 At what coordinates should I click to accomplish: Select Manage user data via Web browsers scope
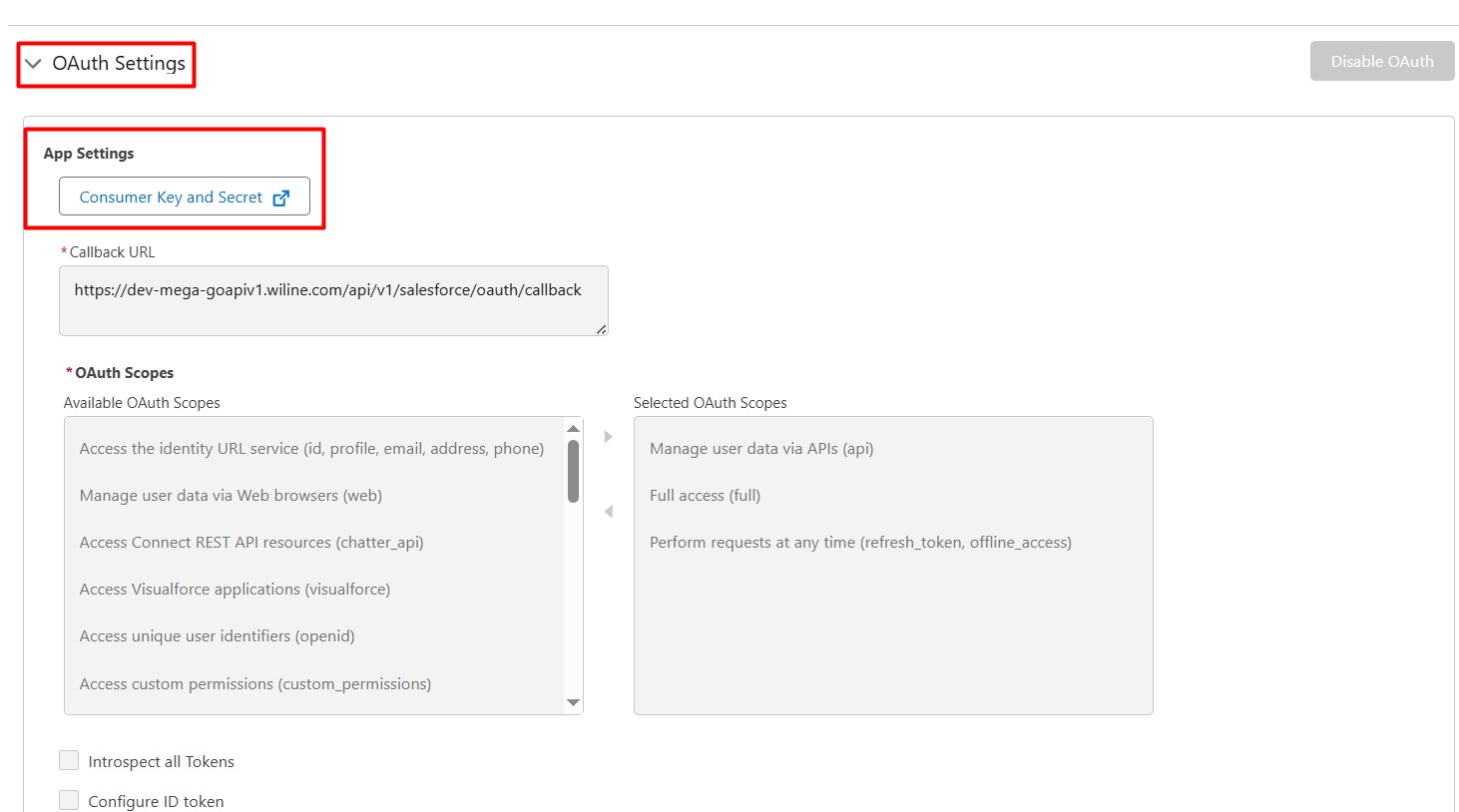pyautogui.click(x=230, y=495)
